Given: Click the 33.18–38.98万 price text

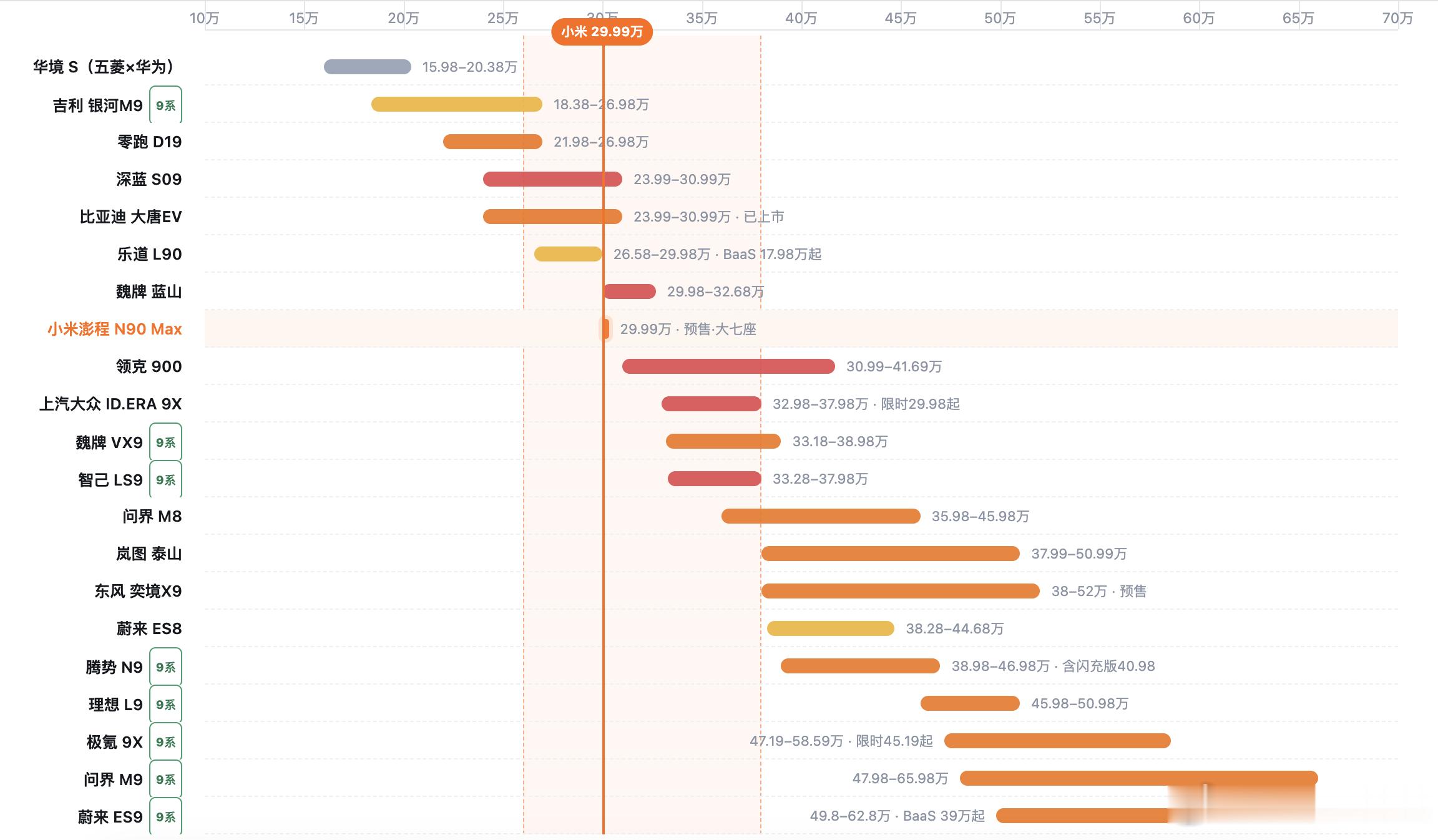Looking at the screenshot, I should [840, 441].
